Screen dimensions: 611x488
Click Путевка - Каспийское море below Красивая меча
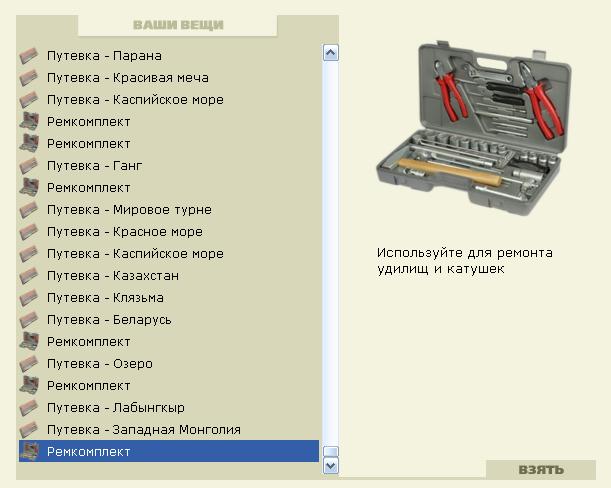pos(135,100)
